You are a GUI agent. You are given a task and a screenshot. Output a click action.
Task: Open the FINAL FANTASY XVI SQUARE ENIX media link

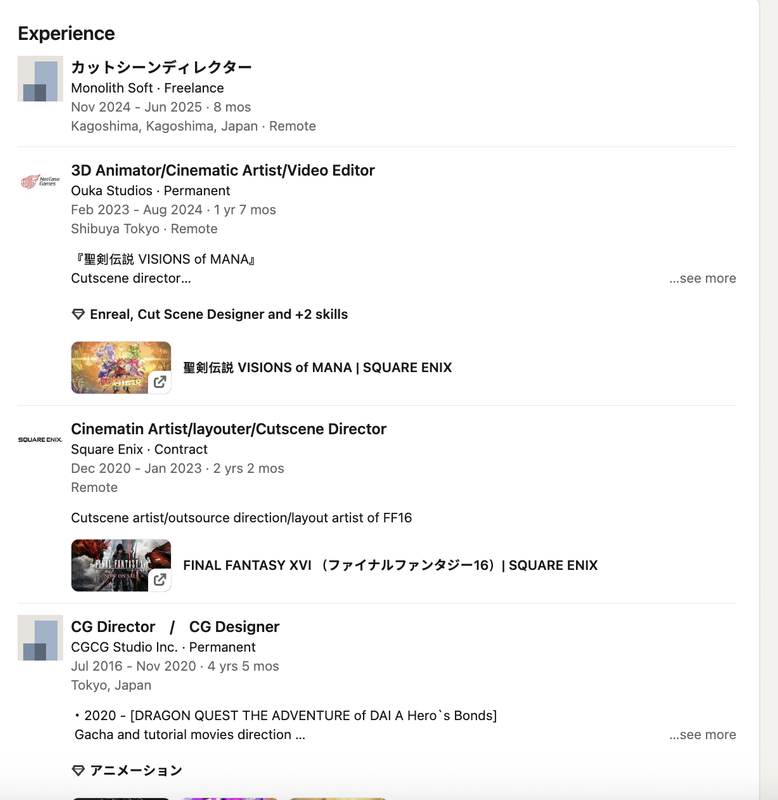point(390,565)
